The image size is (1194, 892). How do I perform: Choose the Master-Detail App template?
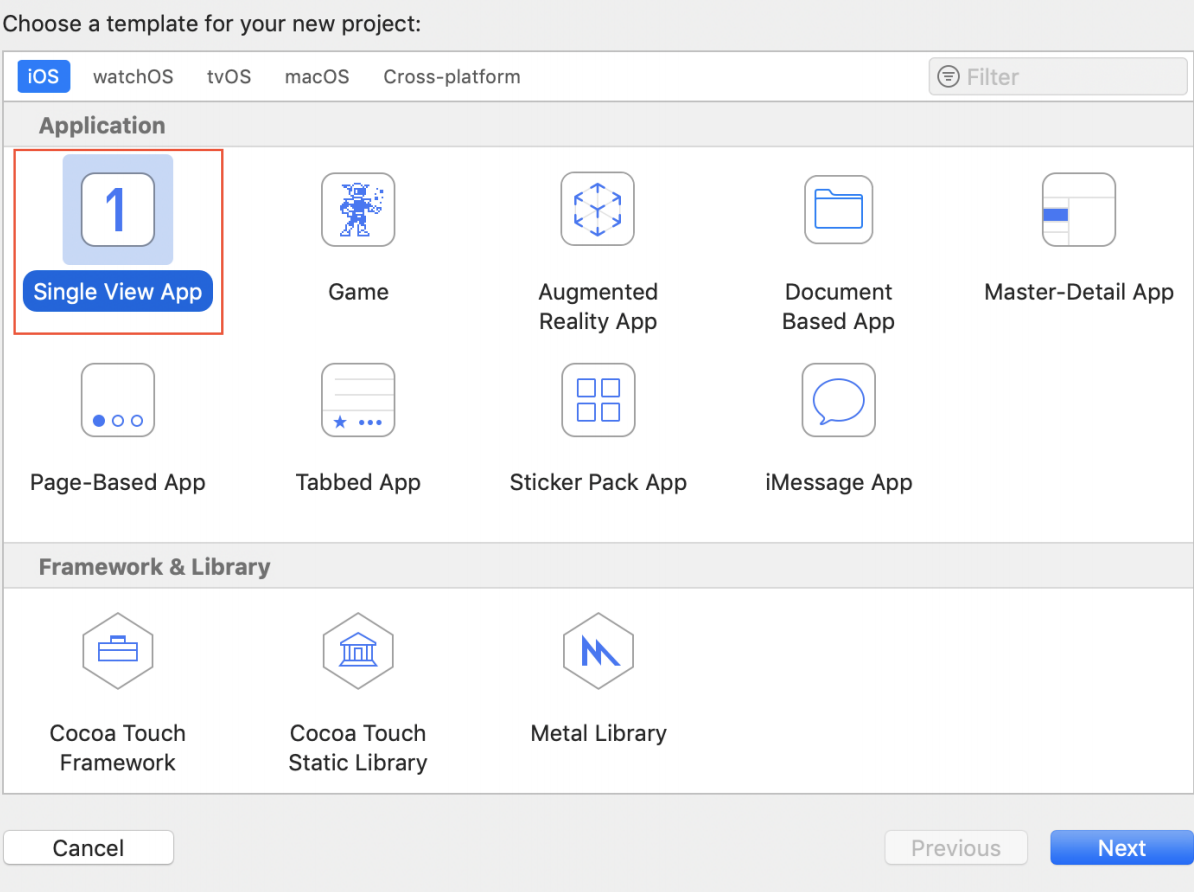(x=1078, y=209)
